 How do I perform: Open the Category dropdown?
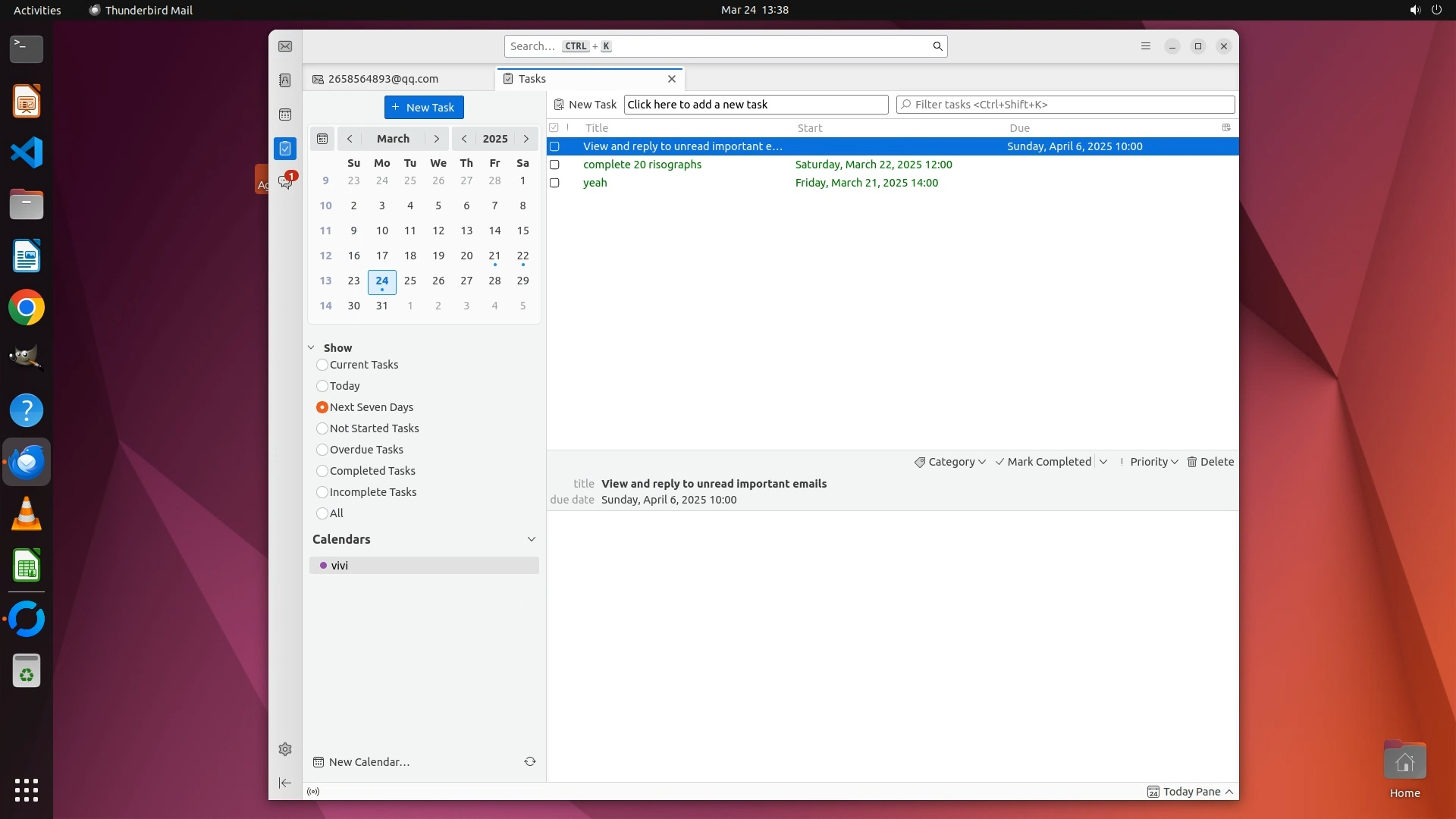(950, 462)
